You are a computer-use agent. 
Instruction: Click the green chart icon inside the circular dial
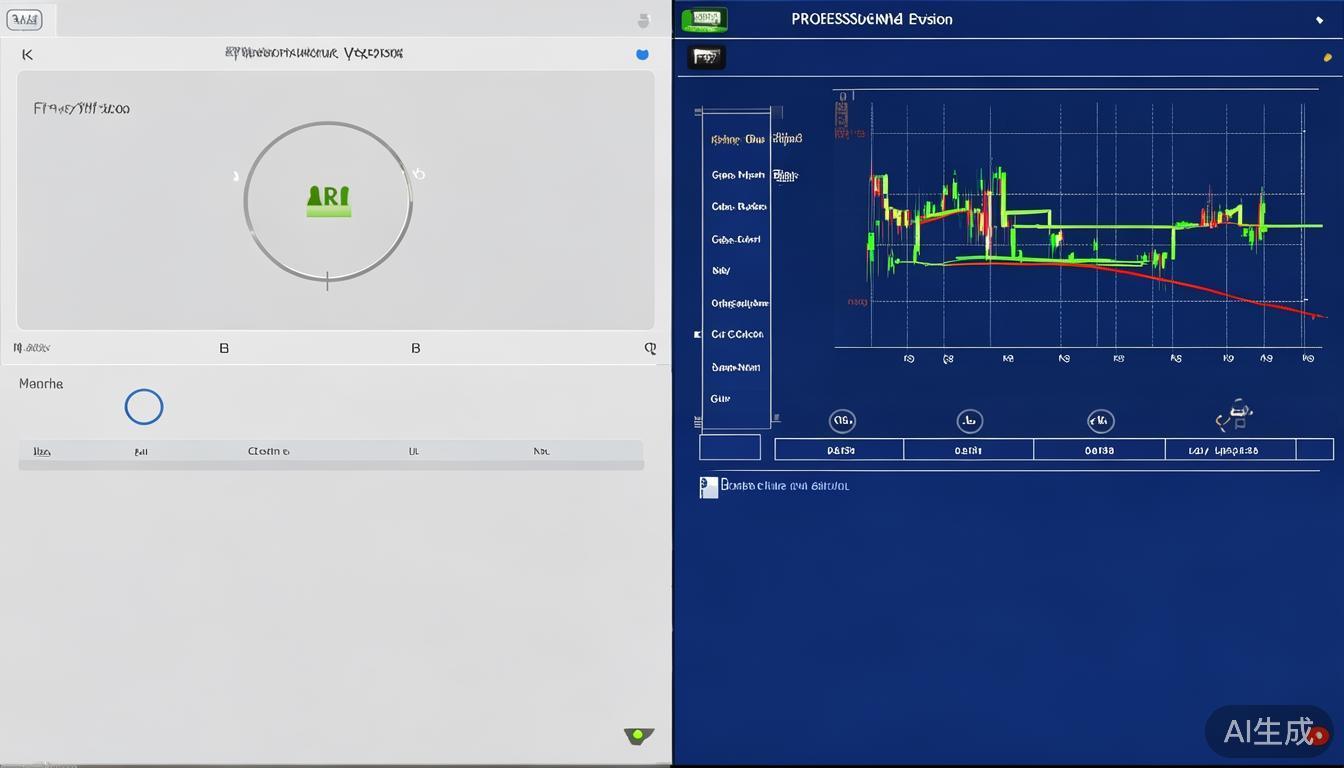328,201
